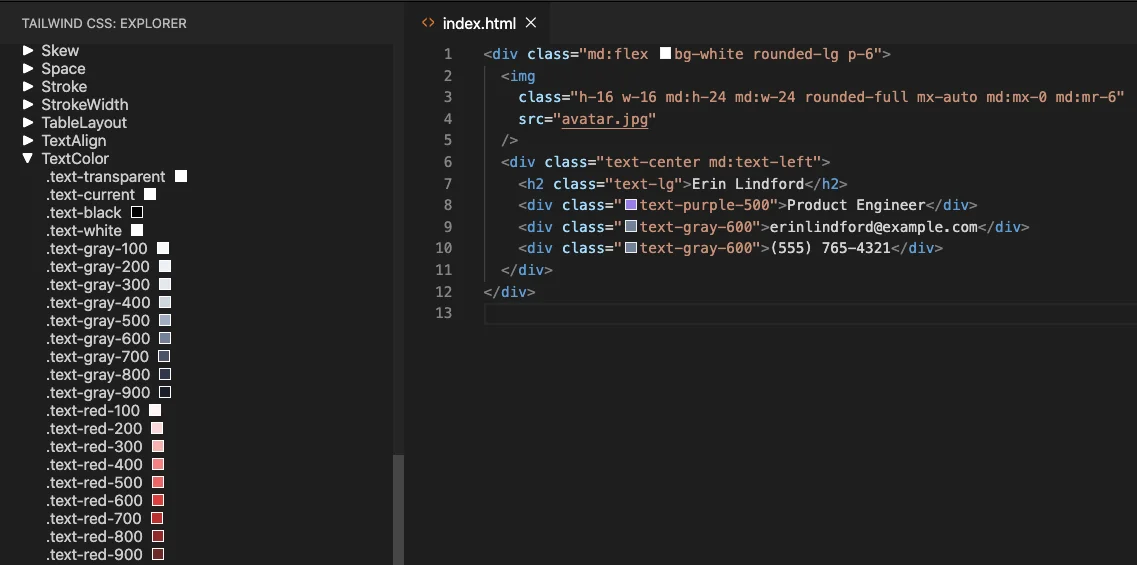The height and width of the screenshot is (565, 1137).
Task: Click the .text-gray-100 swatch
Action: tap(163, 249)
